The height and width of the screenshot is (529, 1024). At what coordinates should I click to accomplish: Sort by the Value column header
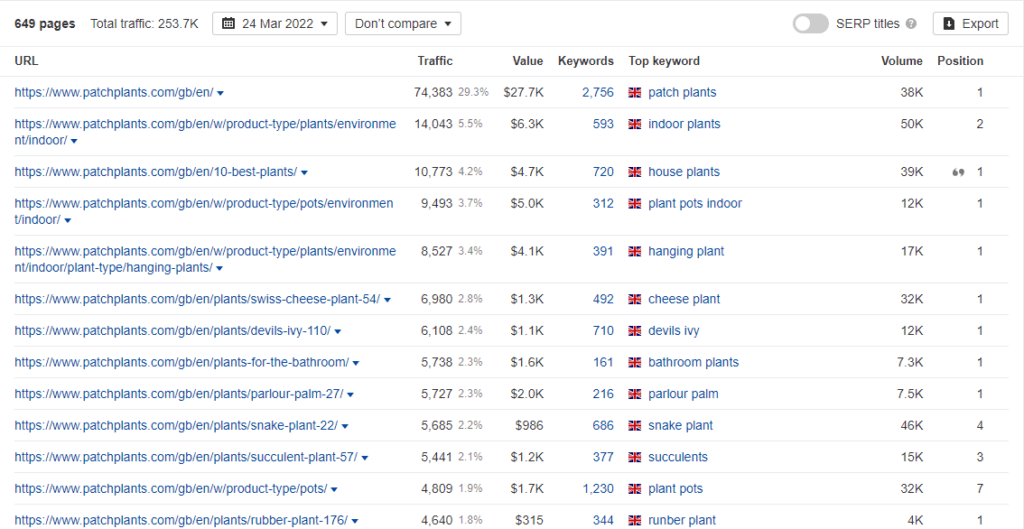pyautogui.click(x=528, y=61)
